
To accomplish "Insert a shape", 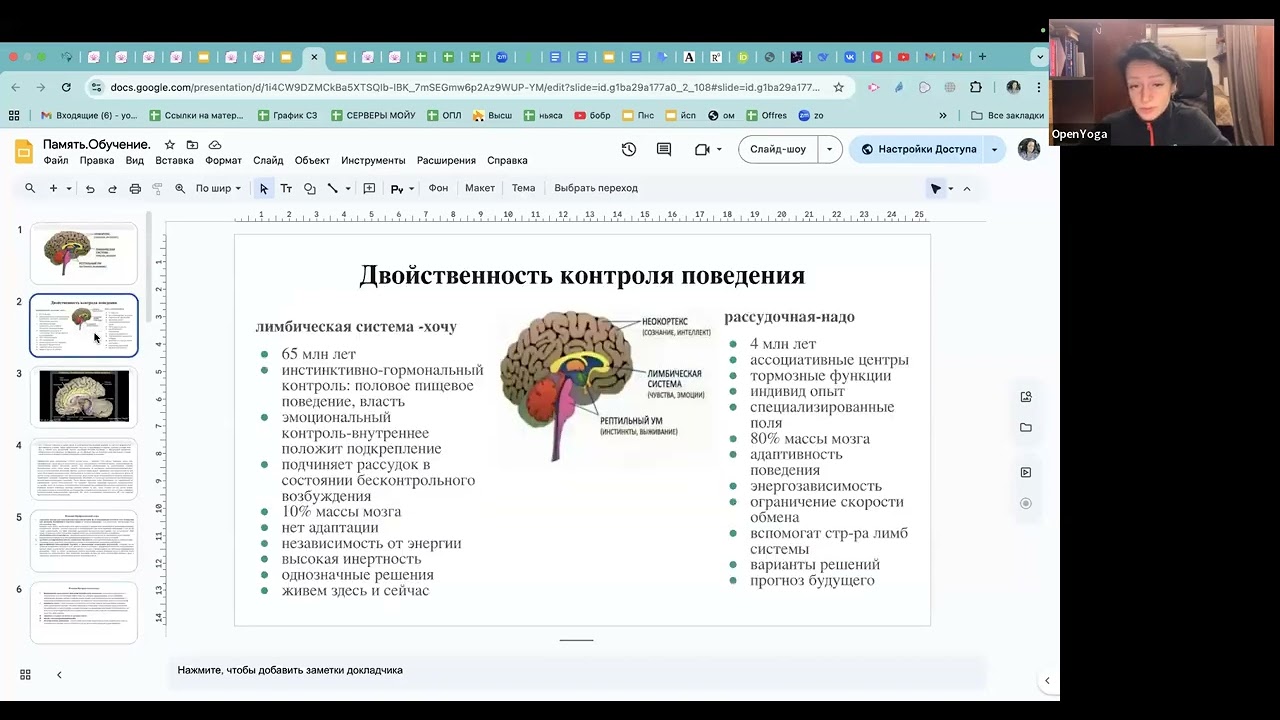I will (309, 188).
